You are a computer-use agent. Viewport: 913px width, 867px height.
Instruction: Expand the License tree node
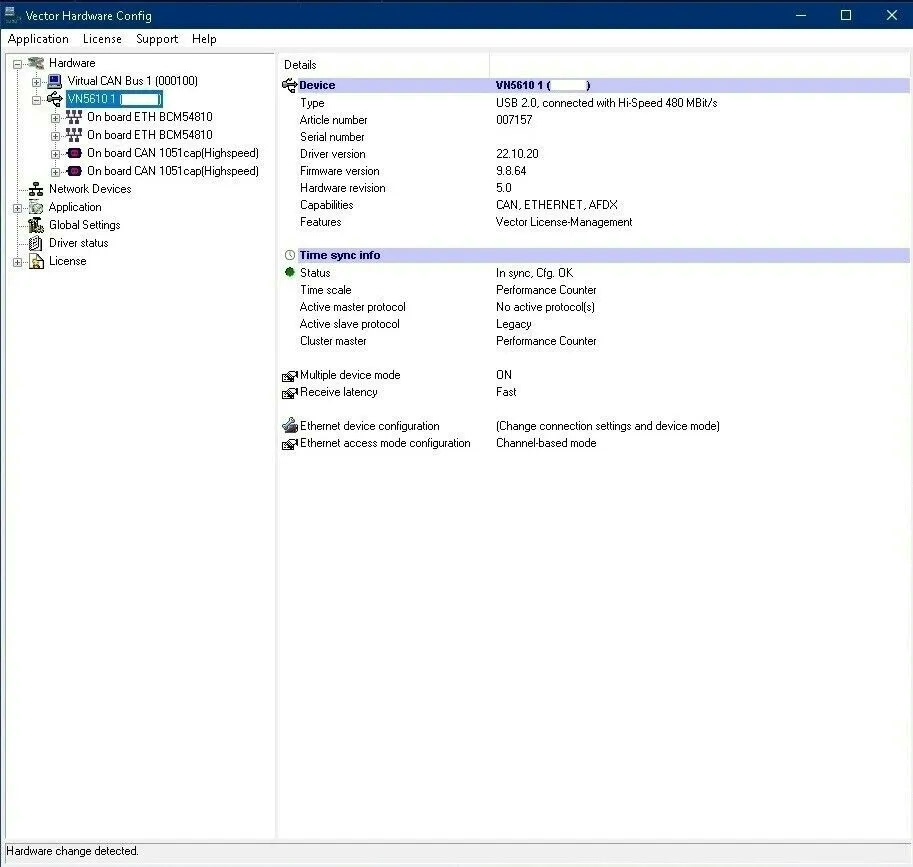pos(17,262)
